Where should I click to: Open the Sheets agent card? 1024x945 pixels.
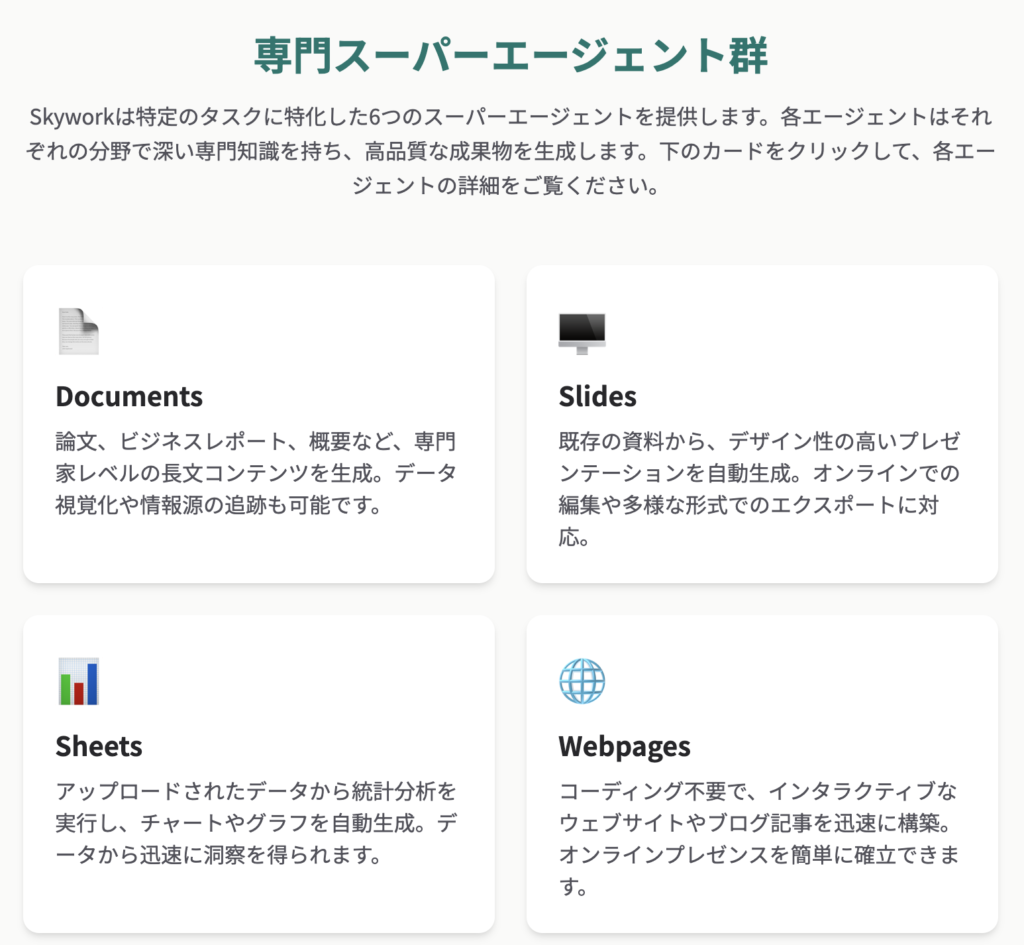pos(259,774)
